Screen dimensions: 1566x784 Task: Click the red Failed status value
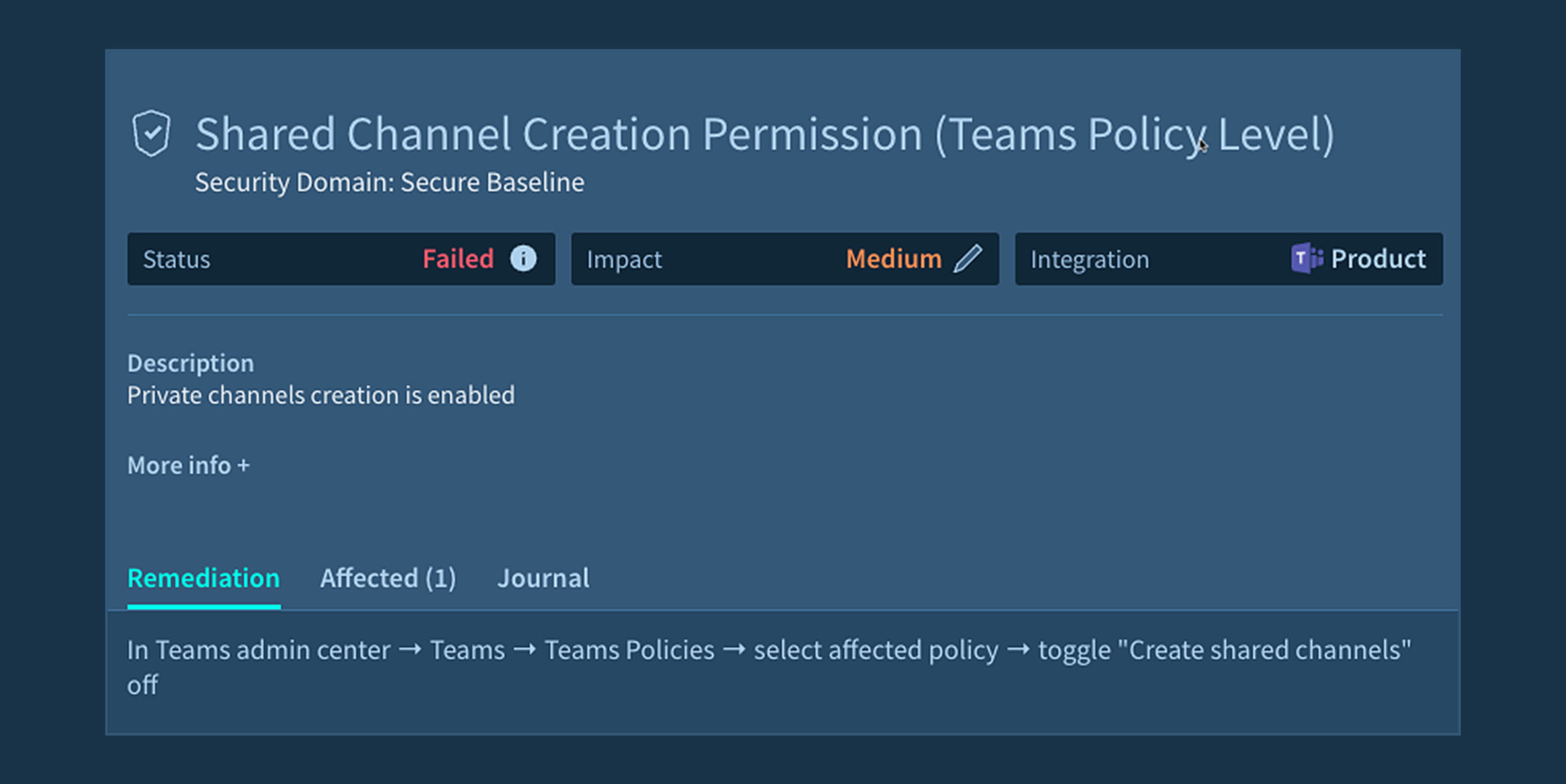(x=458, y=259)
